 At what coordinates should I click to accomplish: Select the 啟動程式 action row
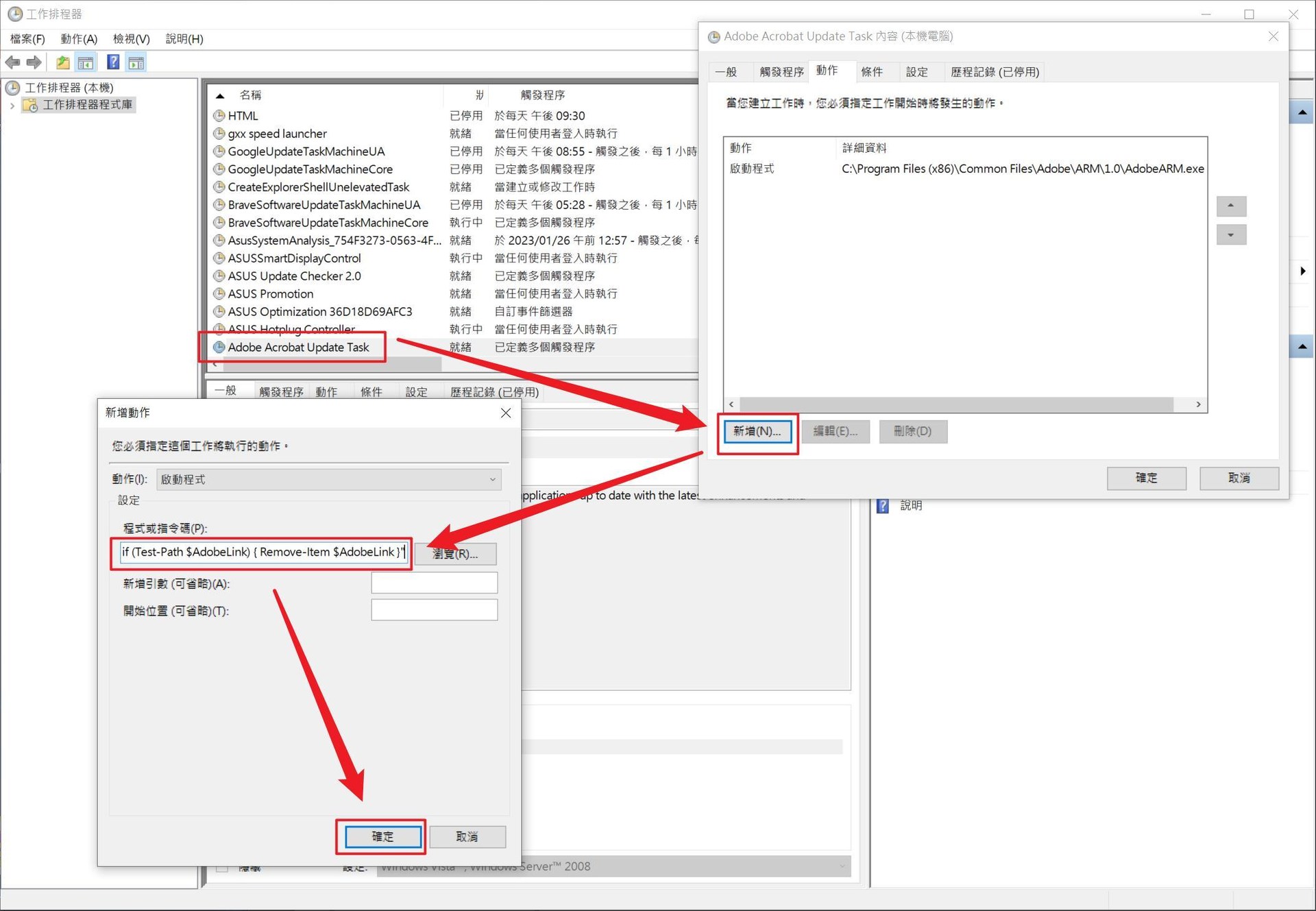[965, 169]
